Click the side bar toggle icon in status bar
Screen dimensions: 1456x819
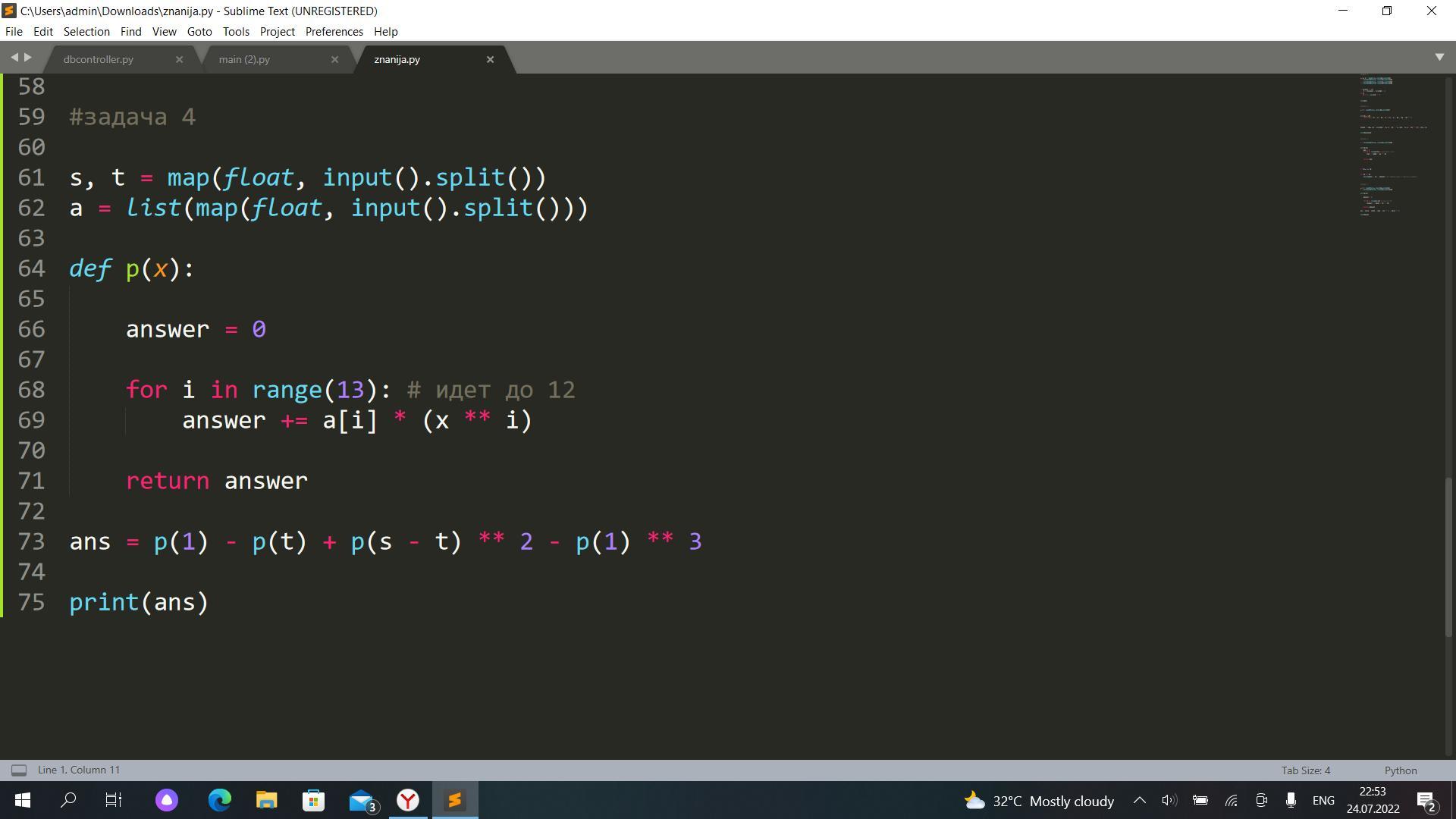(x=19, y=770)
